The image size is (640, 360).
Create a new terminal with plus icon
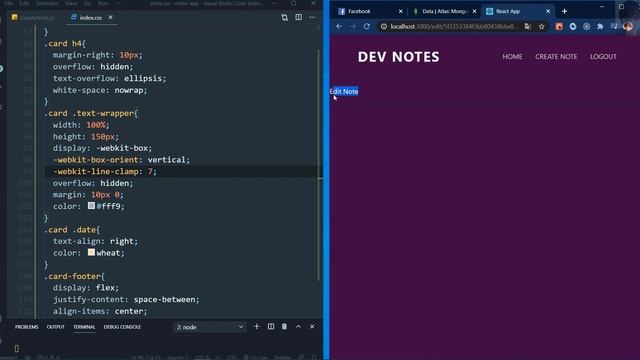tap(256, 327)
